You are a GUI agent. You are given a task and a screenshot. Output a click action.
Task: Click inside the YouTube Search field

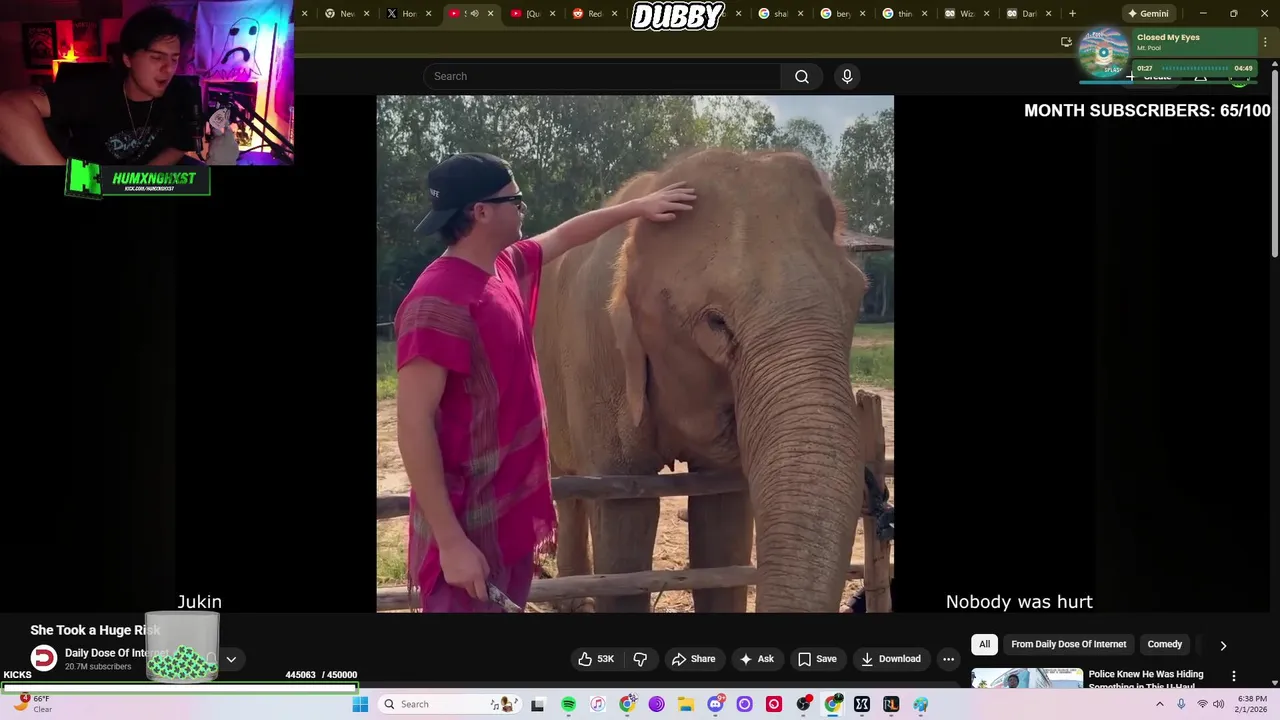[x=602, y=76]
